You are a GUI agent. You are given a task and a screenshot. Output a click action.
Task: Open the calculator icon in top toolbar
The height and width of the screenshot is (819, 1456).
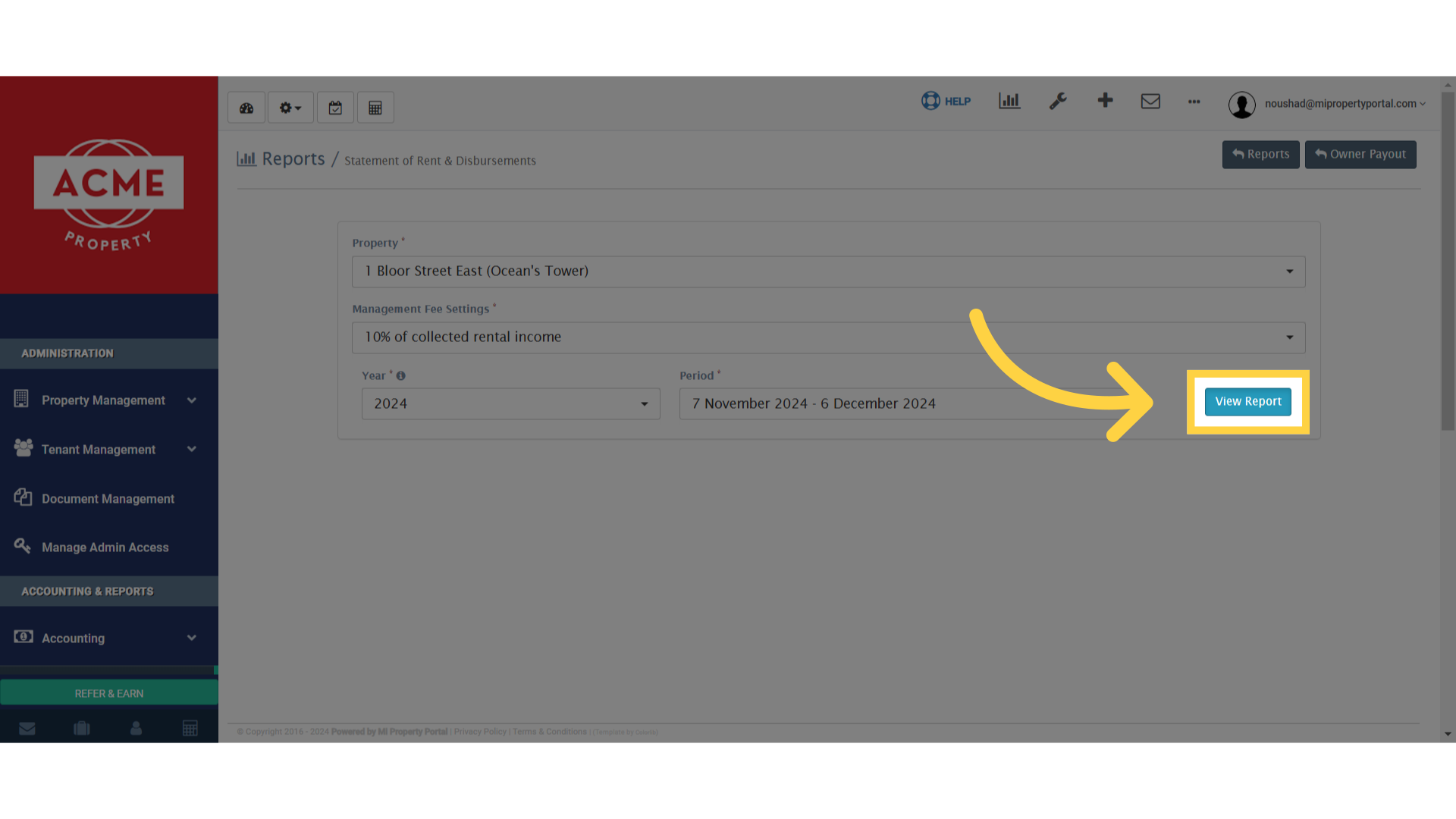click(375, 108)
